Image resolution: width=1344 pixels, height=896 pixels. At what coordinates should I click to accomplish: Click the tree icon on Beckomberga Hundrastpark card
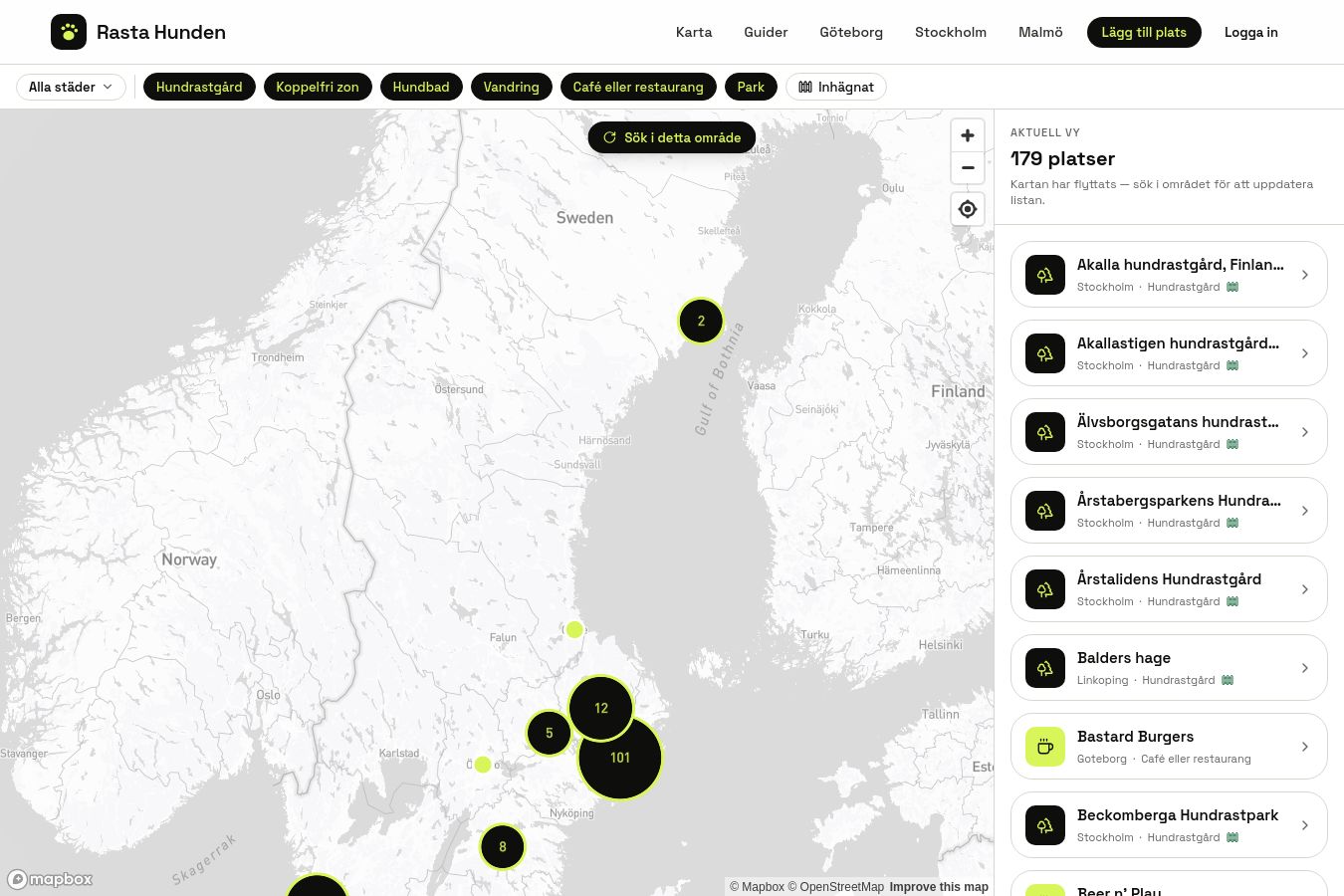(x=1045, y=825)
